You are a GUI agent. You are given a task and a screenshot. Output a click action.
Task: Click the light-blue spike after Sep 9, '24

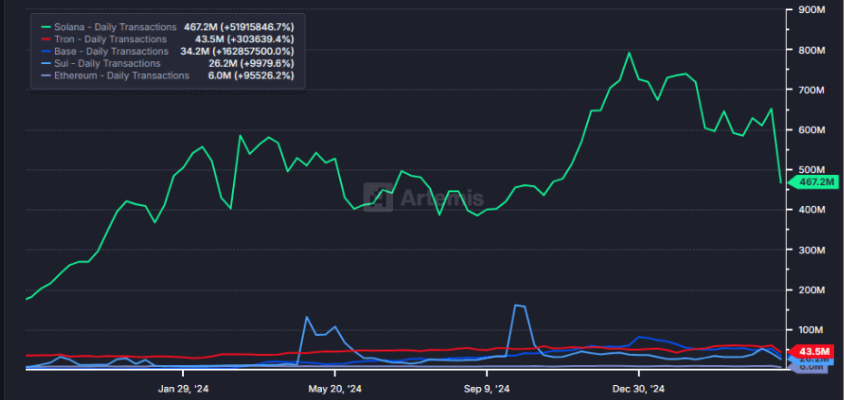(x=518, y=306)
